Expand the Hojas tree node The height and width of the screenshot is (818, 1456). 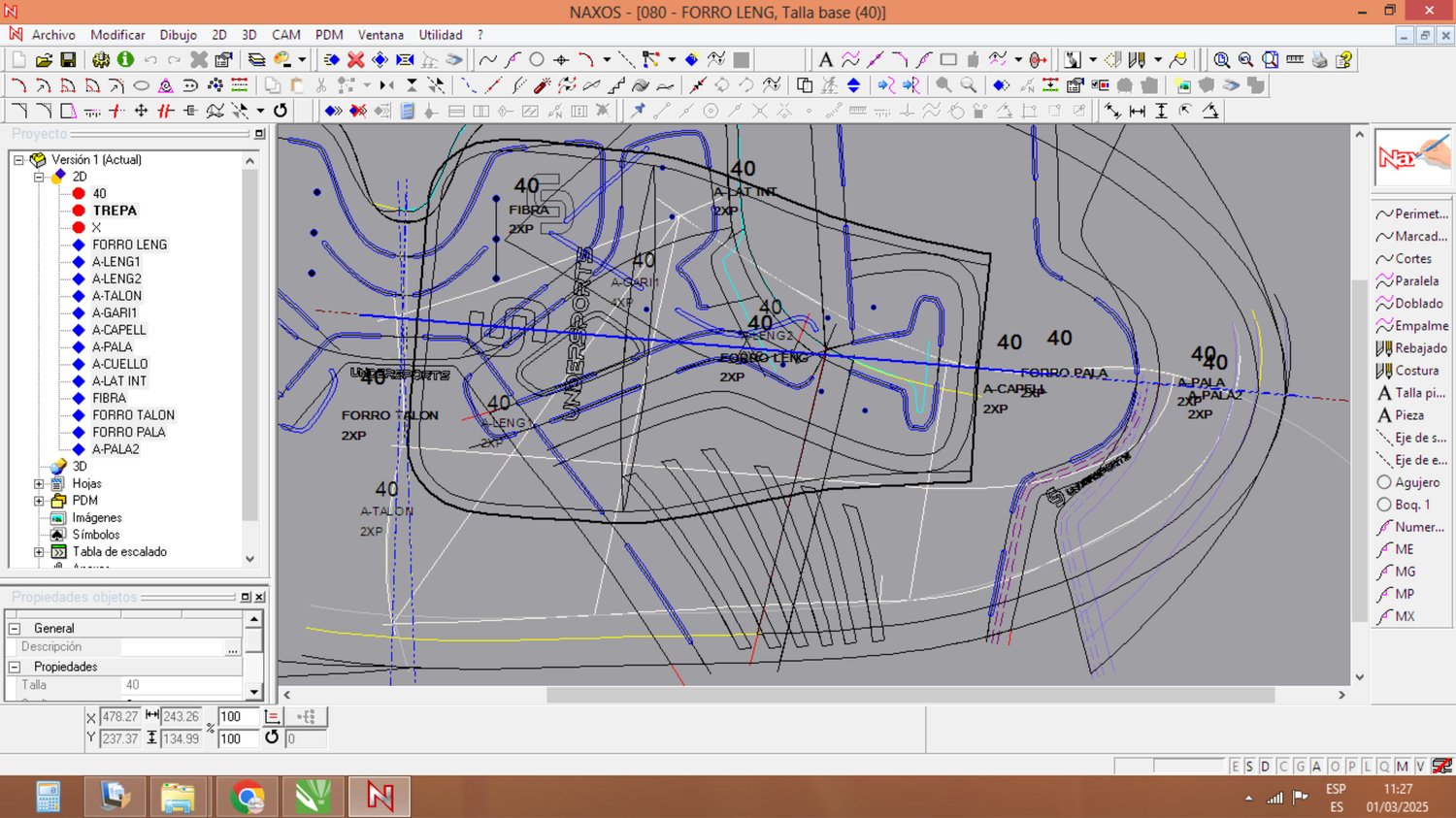pyautogui.click(x=40, y=483)
